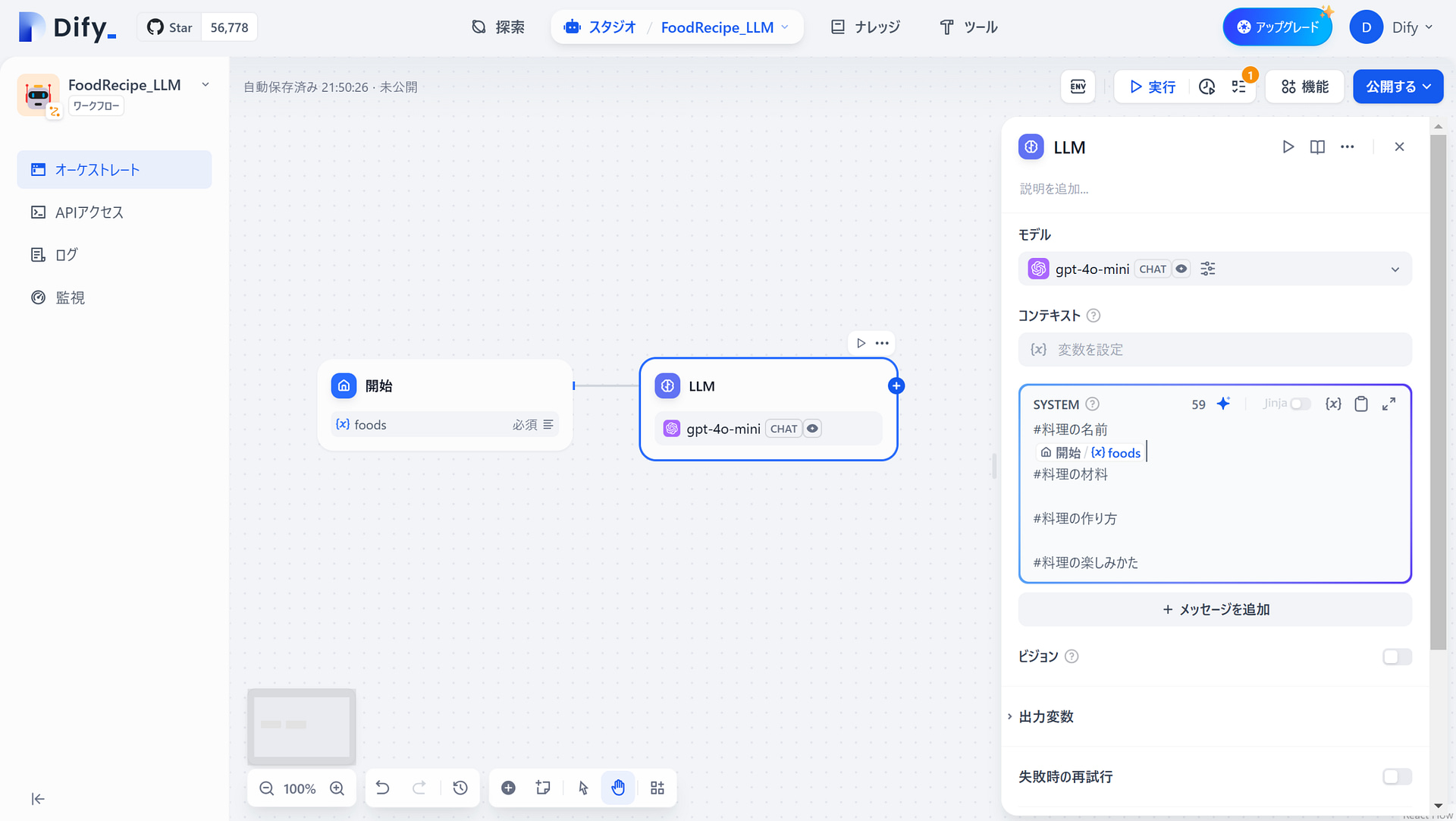Click the 実行 run button
This screenshot has height=821, width=1456.
(x=1152, y=87)
